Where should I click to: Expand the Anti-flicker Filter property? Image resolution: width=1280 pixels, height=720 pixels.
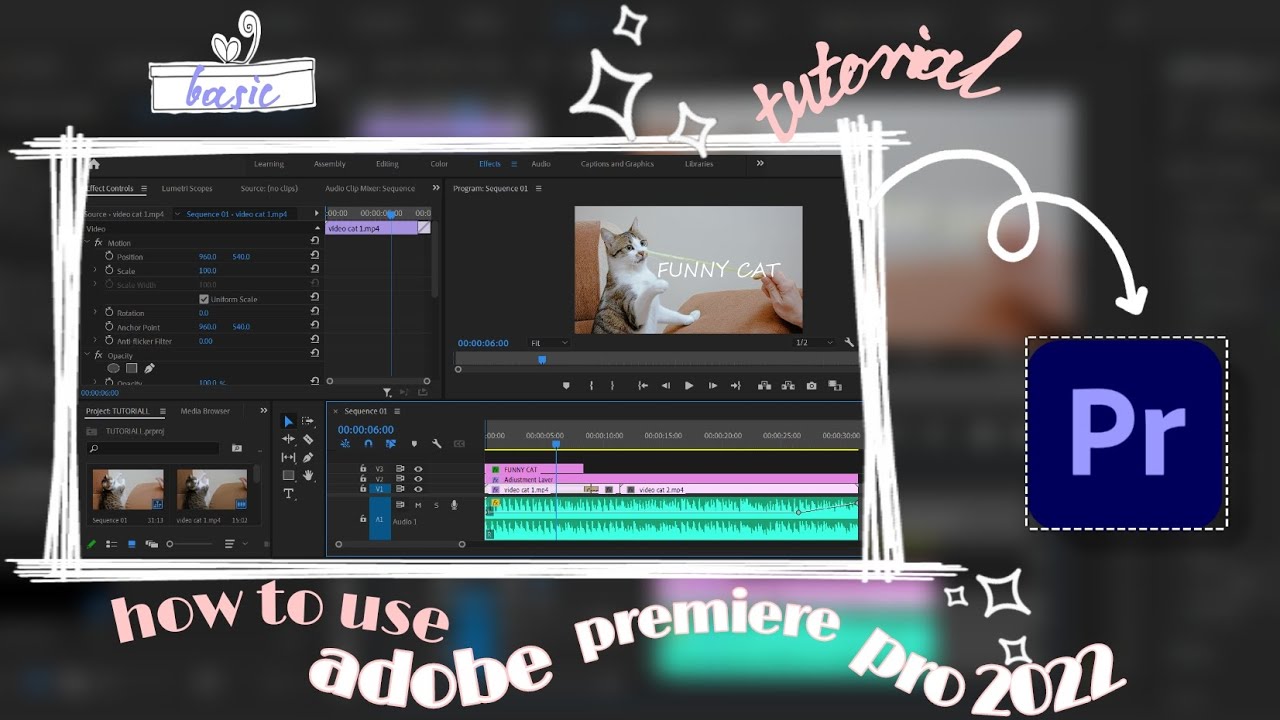[x=96, y=341]
